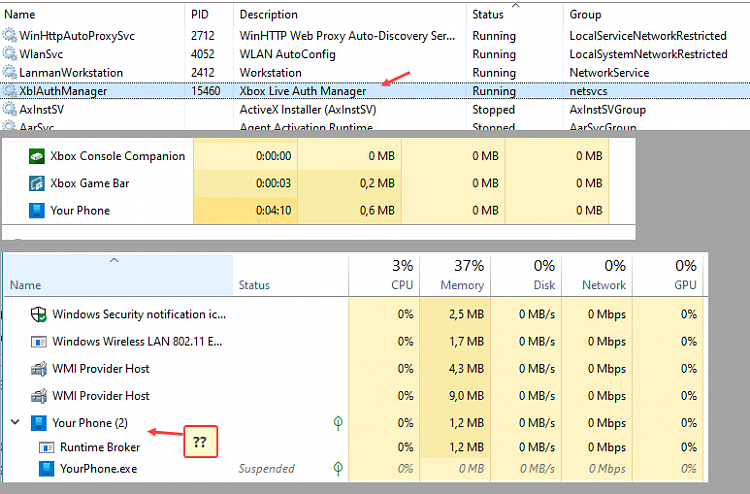Click the XblAuthManager service gear icon
750x494 pixels.
9,91
